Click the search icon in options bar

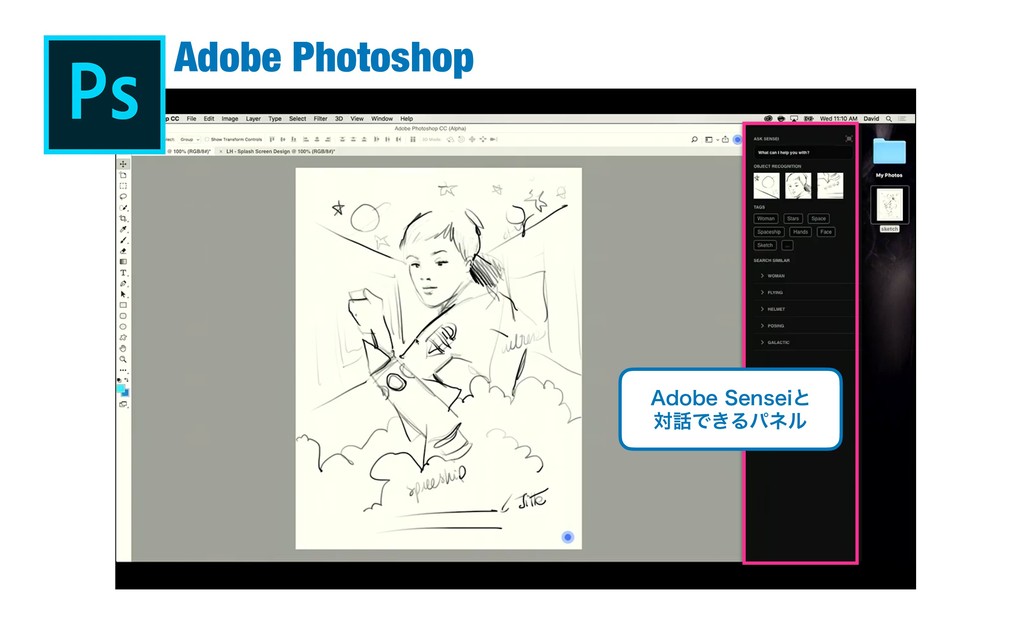[694, 139]
